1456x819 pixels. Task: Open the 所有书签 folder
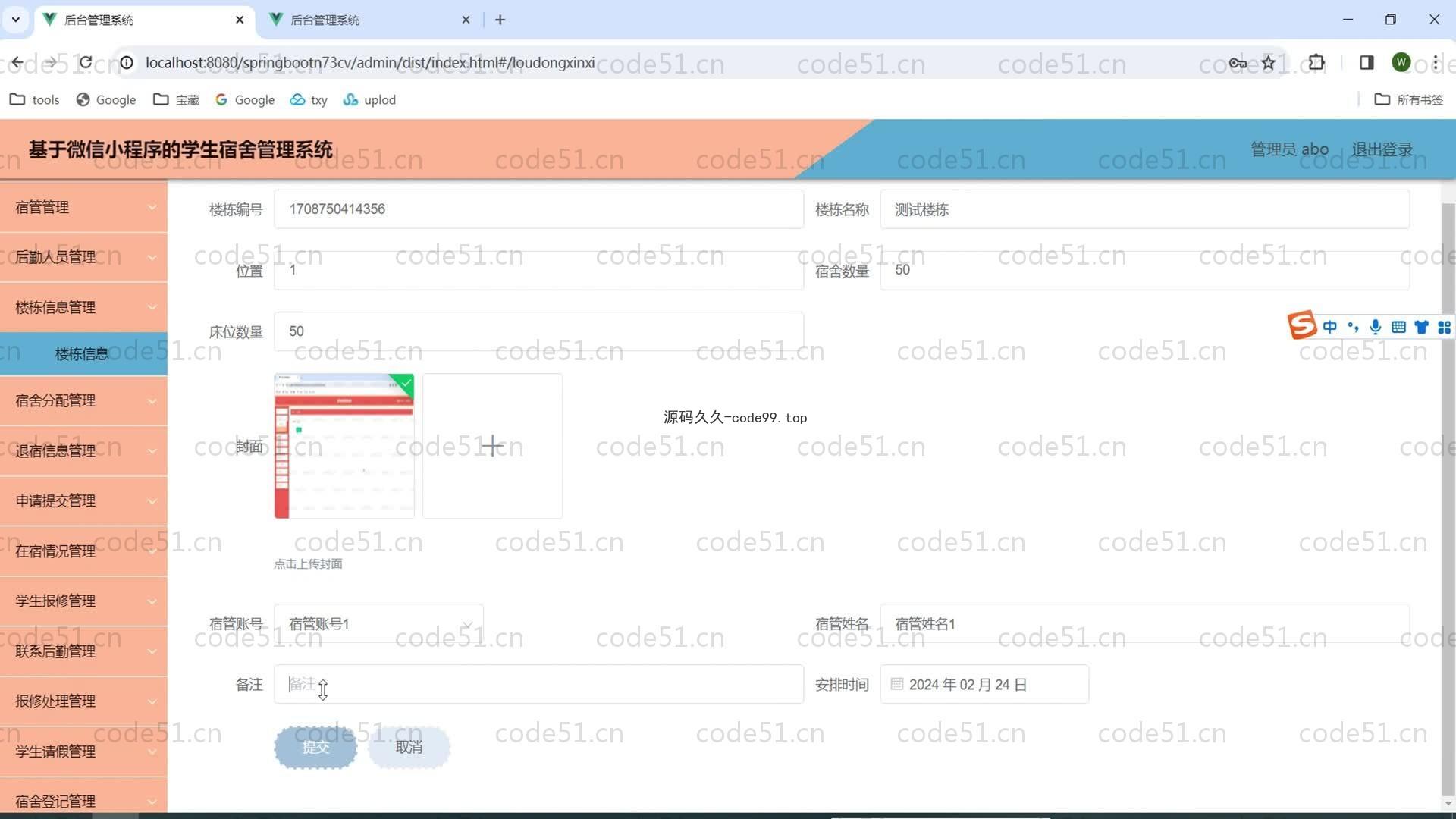point(1409,99)
